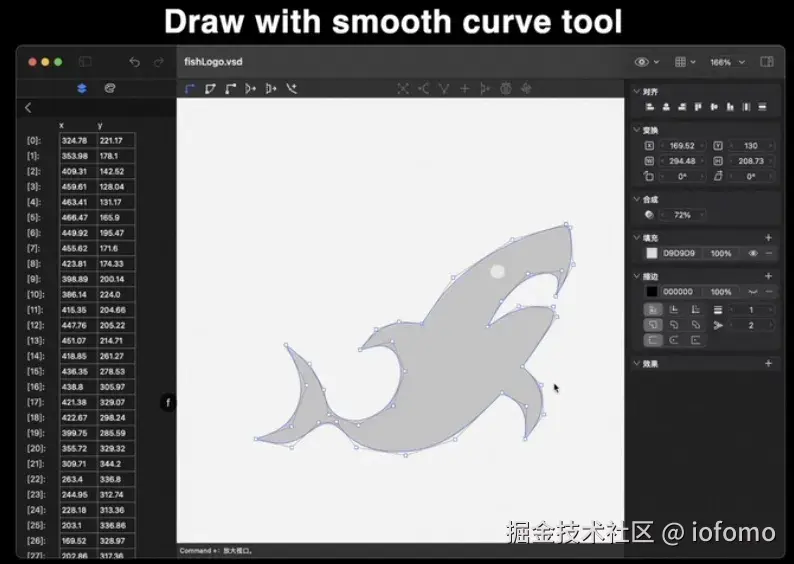Click the dimmed round bug-shaped toolbar icon

click(x=505, y=89)
